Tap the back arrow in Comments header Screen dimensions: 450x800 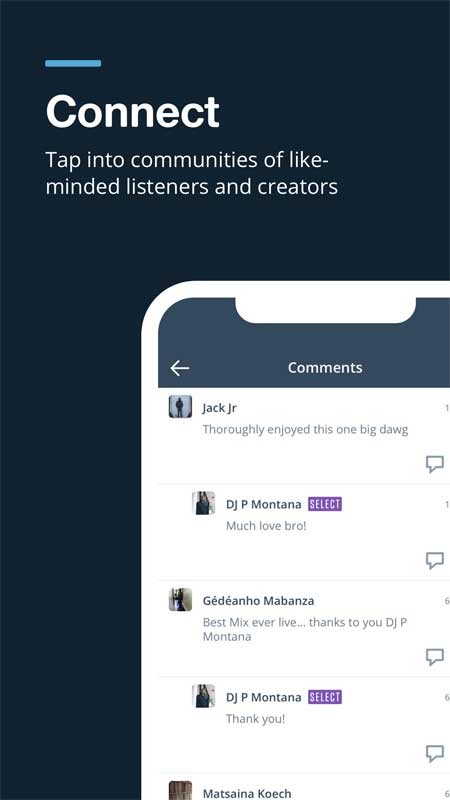tap(180, 368)
